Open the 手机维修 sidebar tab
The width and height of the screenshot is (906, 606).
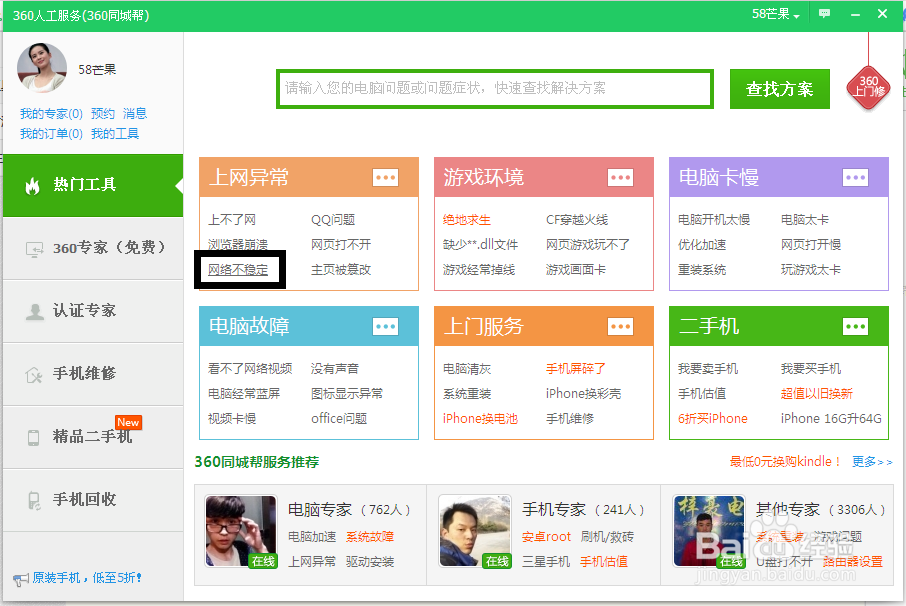pos(93,374)
